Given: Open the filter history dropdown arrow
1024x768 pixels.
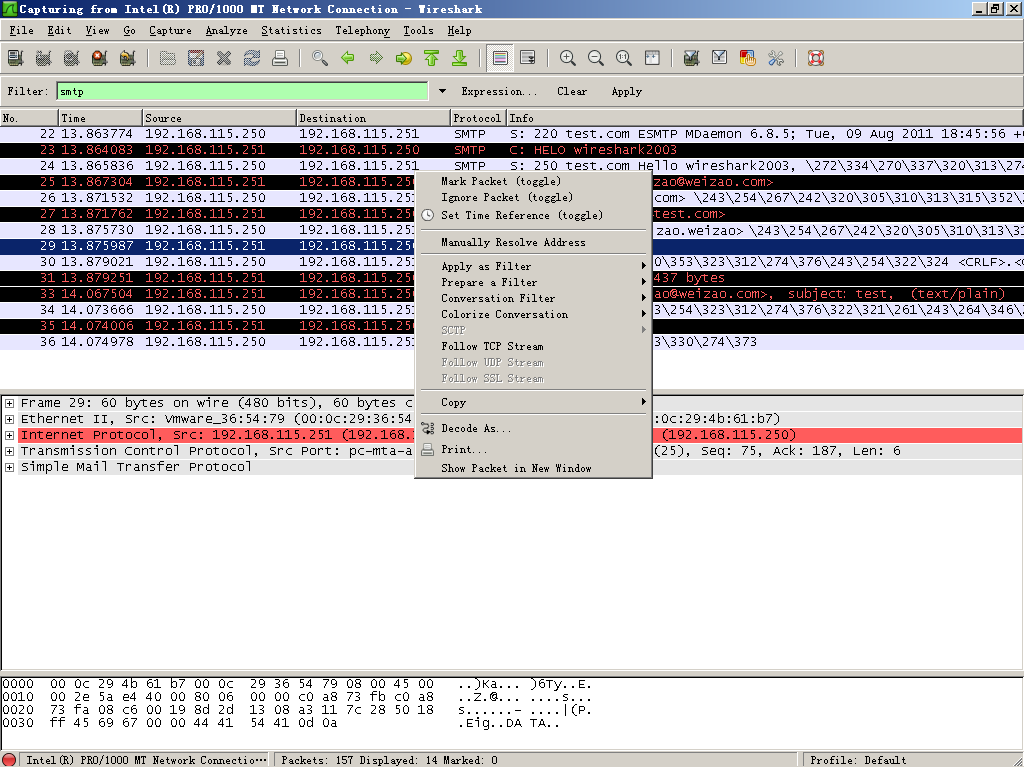Looking at the screenshot, I should [442, 91].
